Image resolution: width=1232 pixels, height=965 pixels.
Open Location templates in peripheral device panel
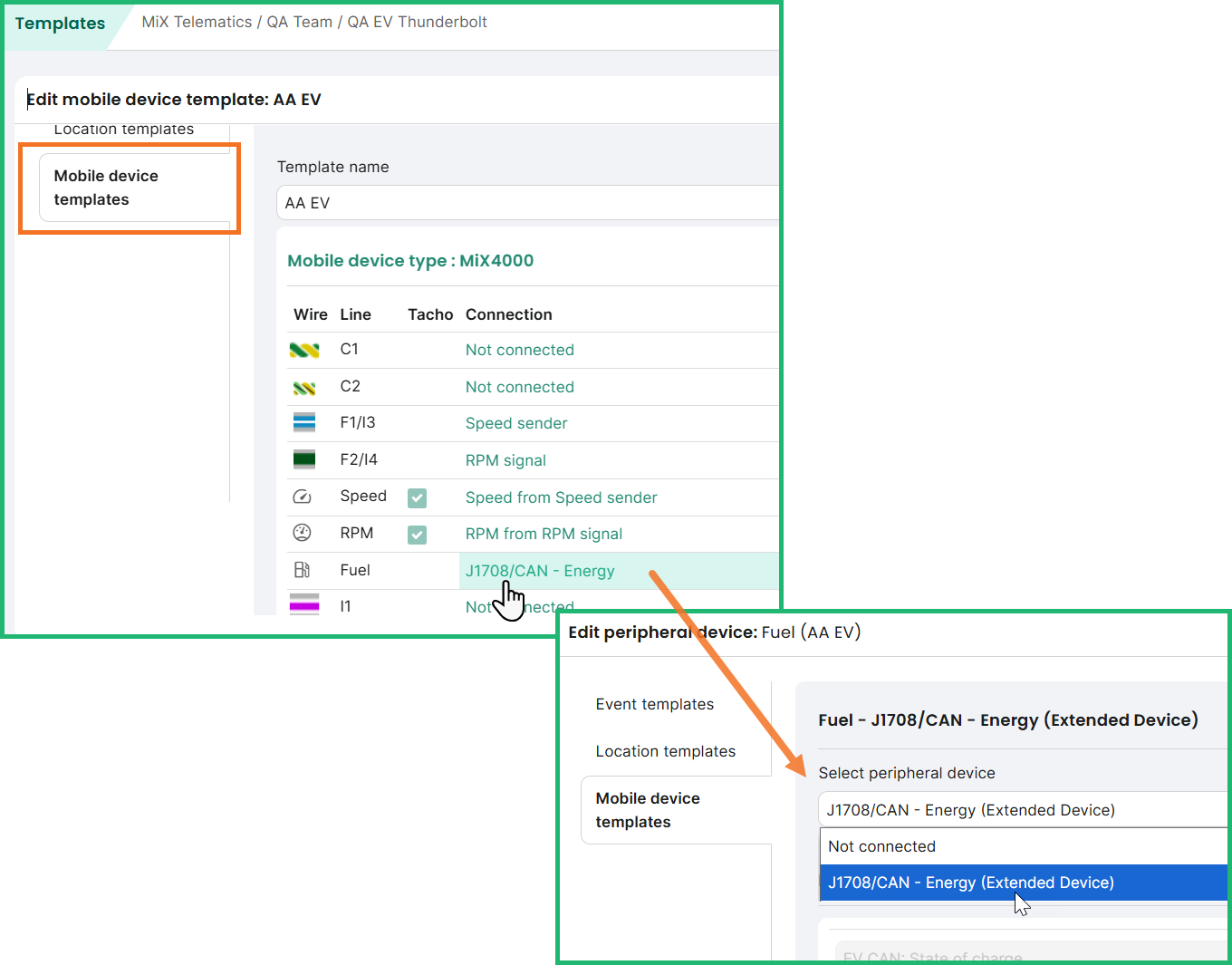pos(666,751)
